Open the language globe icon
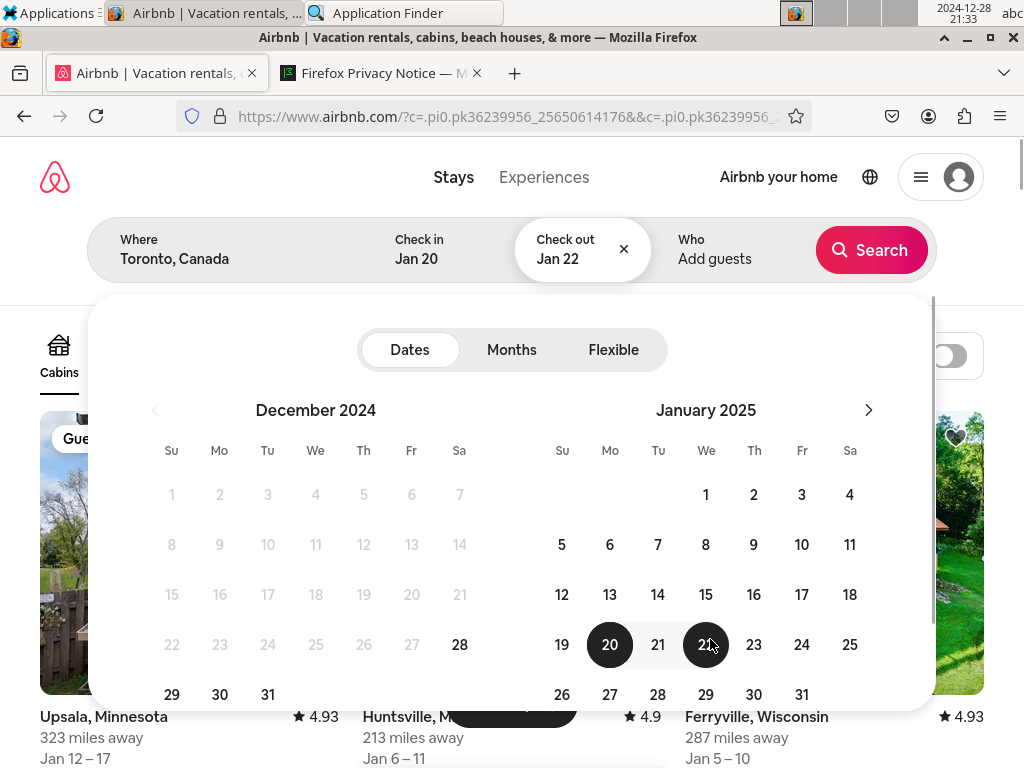The height and width of the screenshot is (768, 1024). pos(870,177)
